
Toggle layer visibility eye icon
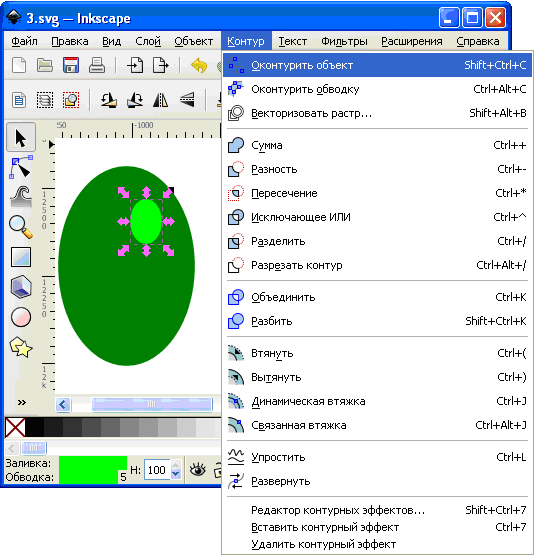pos(198,470)
